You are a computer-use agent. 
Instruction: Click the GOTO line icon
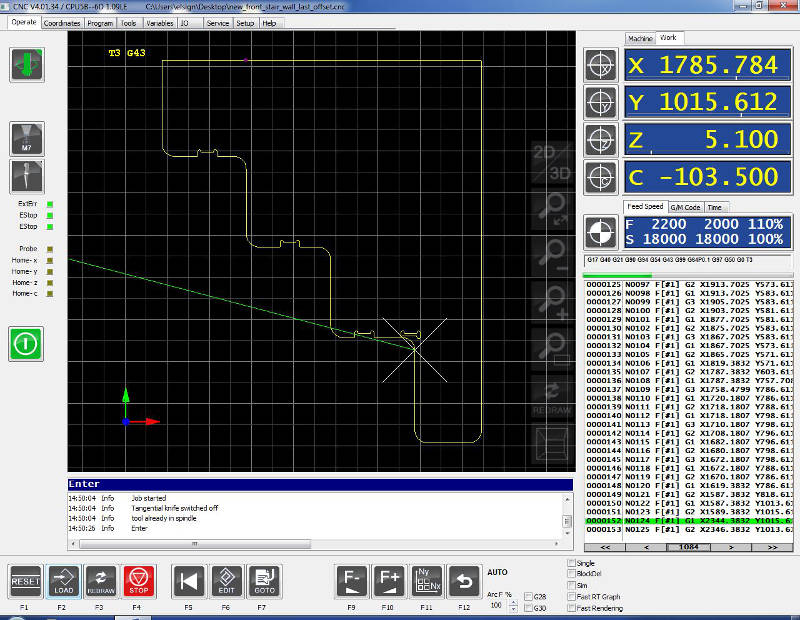[x=264, y=581]
